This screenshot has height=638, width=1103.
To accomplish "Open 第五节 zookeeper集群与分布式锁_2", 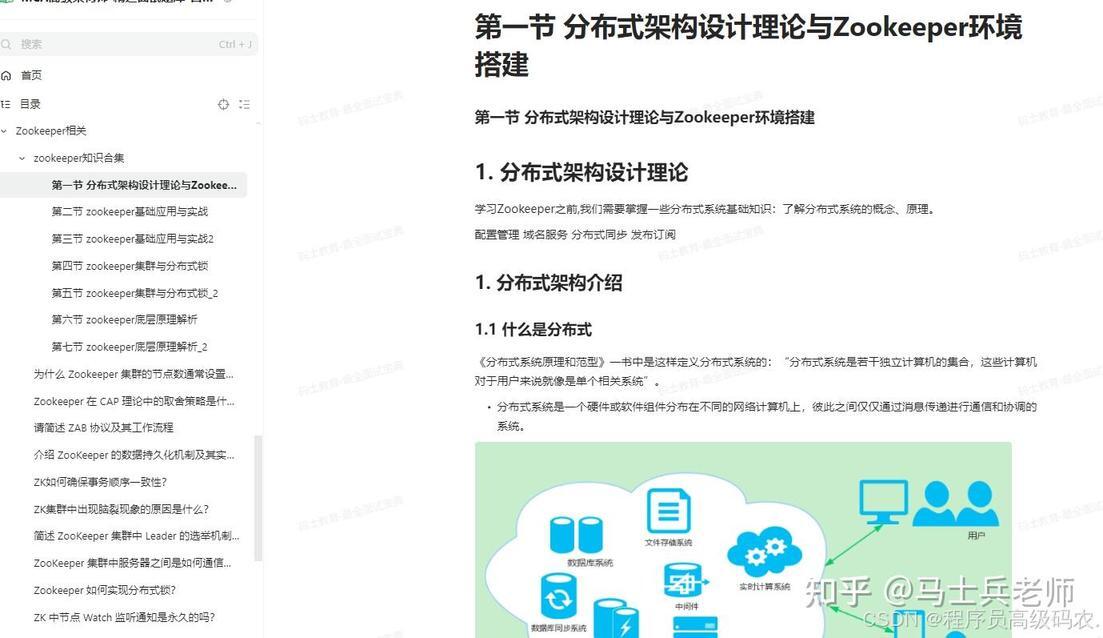I will (135, 293).
